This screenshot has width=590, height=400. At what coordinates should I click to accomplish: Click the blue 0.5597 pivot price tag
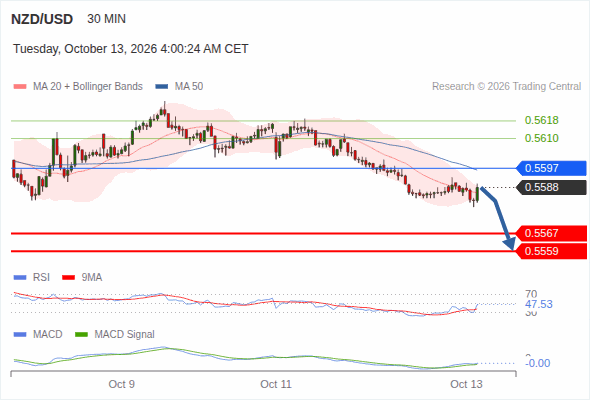(x=551, y=168)
